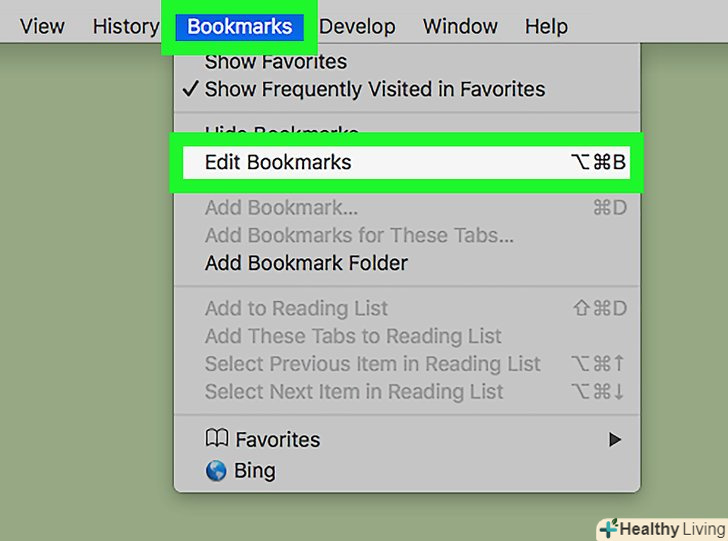Click the Healthy Living watermark logo
The height and width of the screenshot is (541, 728).
[x=661, y=527]
